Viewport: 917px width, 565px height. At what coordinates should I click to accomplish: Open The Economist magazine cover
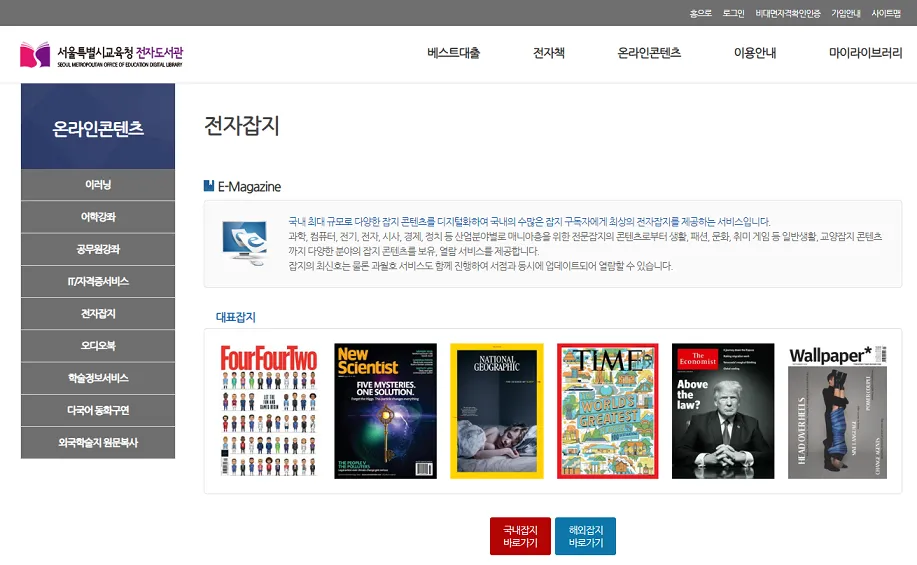pos(723,411)
